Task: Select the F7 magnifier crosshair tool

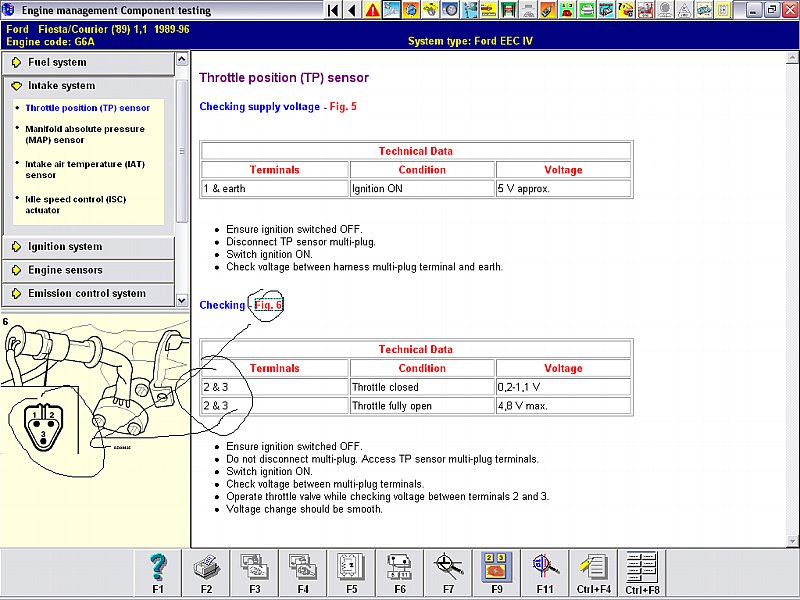Action: (x=449, y=573)
